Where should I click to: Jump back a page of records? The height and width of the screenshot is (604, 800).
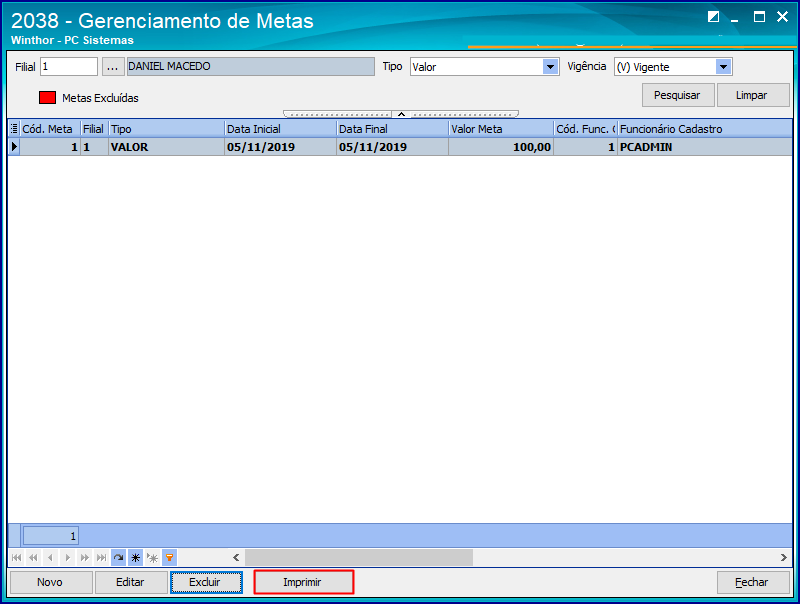click(x=33, y=558)
